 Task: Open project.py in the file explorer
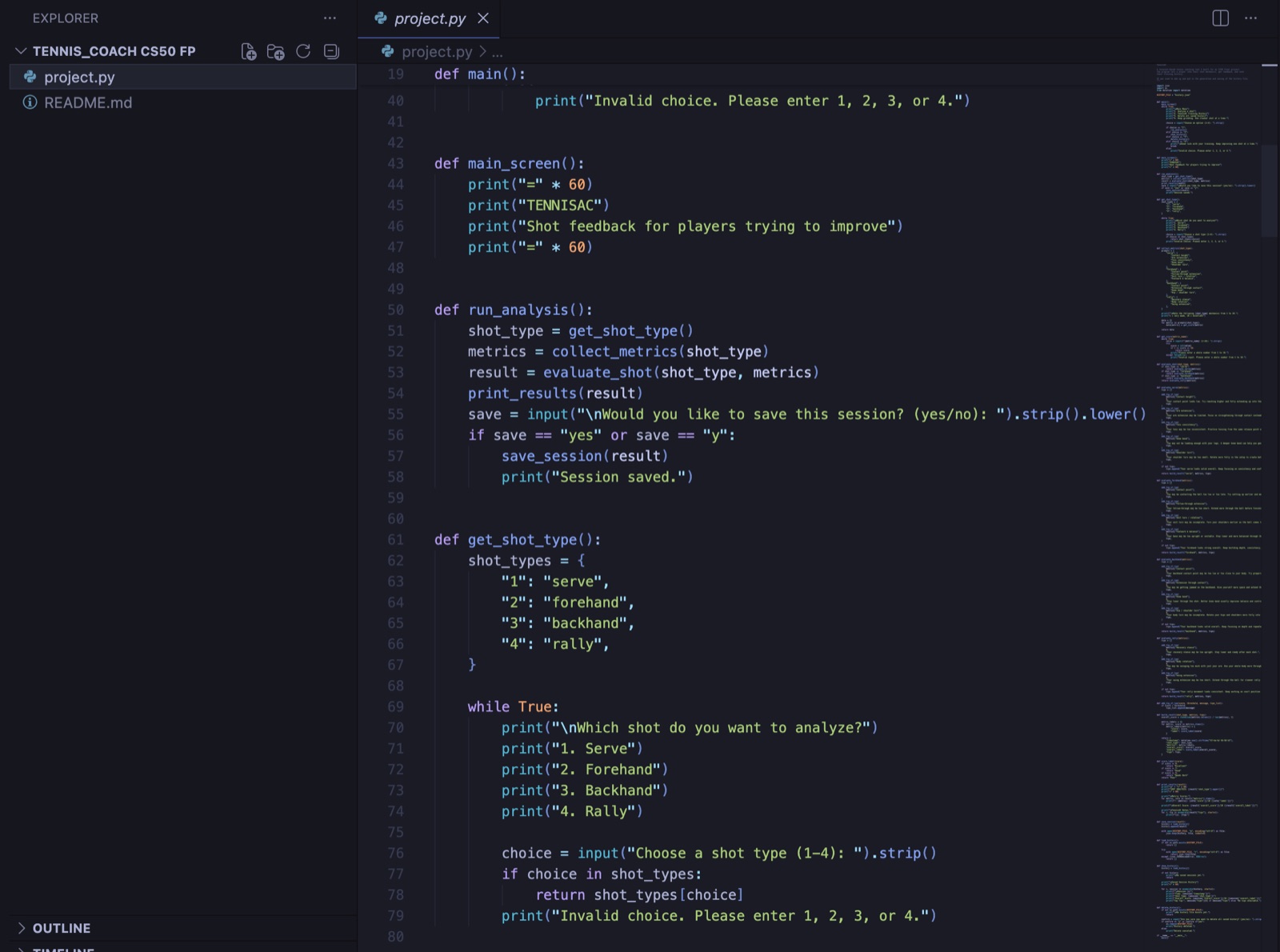(183, 77)
